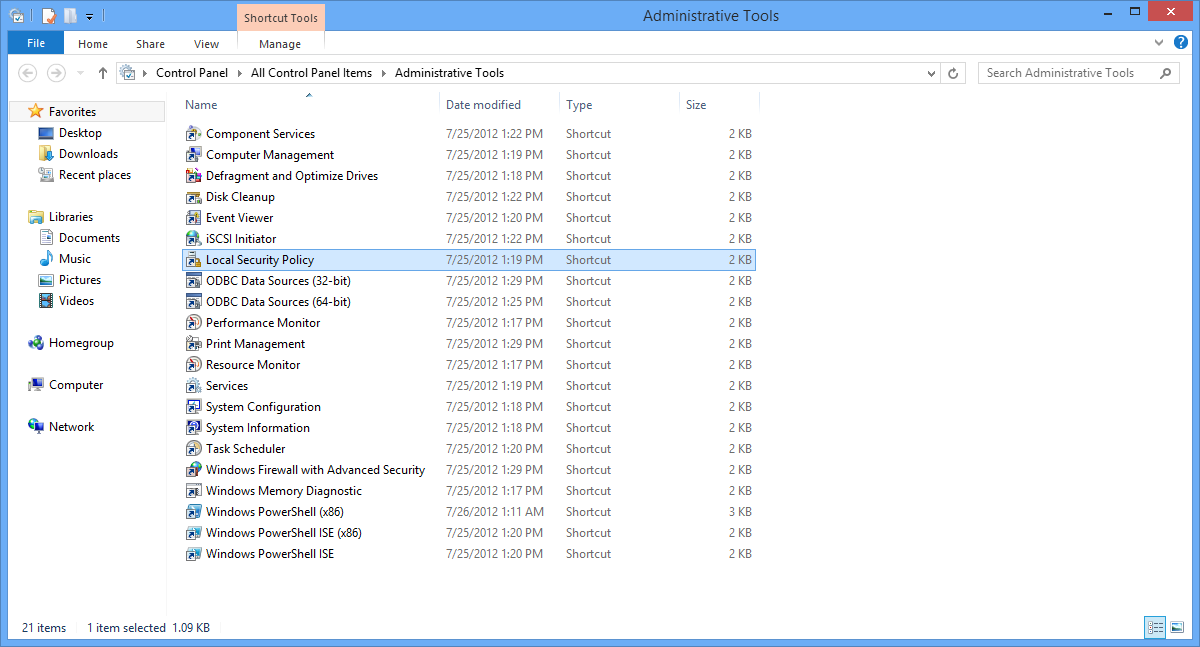Click the Performance Monitor icon
The height and width of the screenshot is (647, 1200).
[x=194, y=323]
